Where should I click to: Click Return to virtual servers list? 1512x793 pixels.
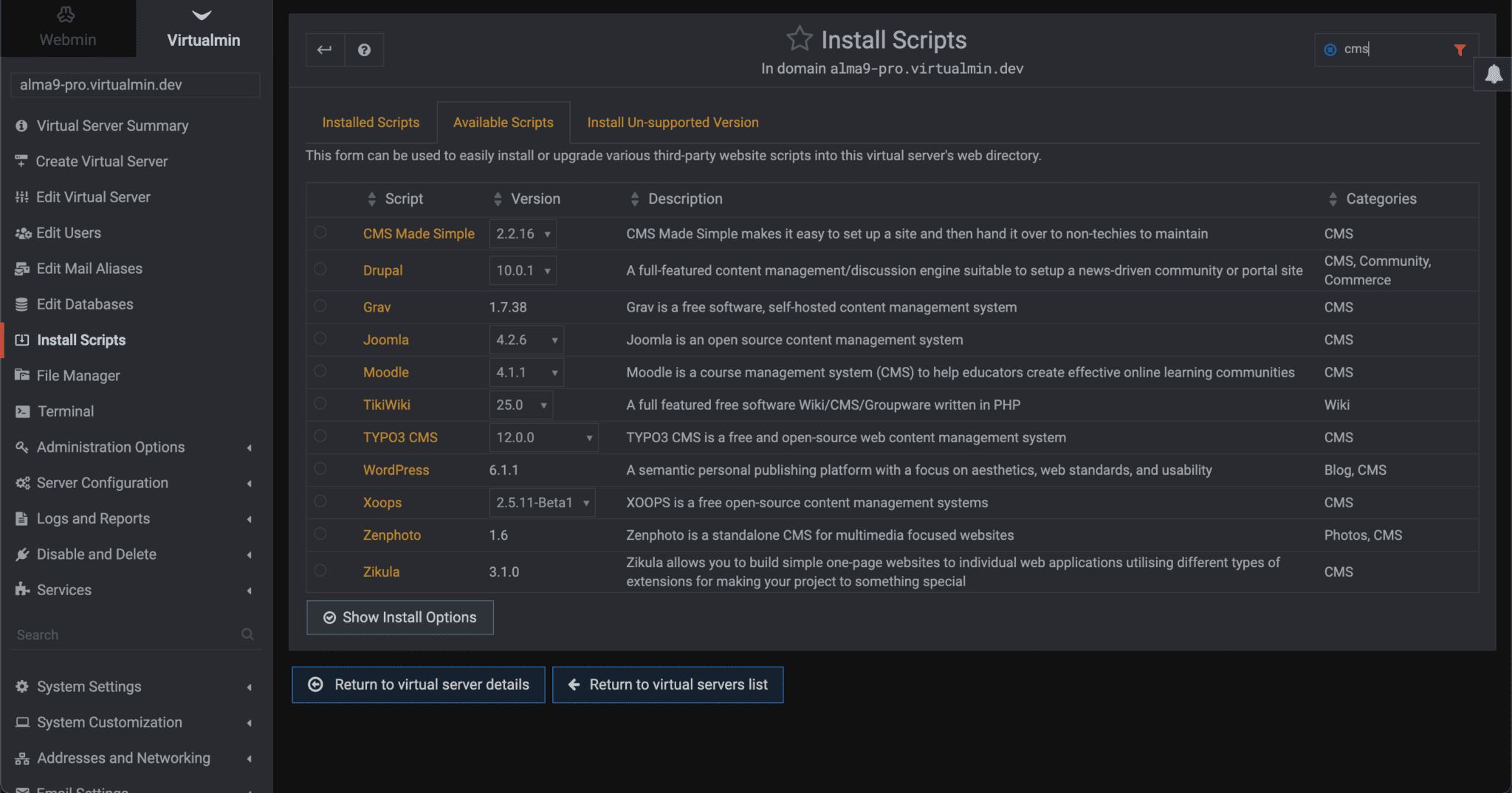(667, 684)
